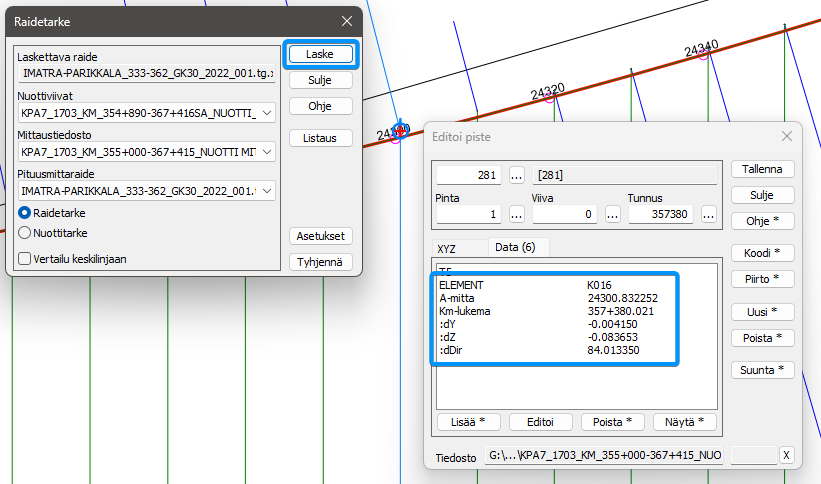Close the Editoi piste dialog window
The height and width of the screenshot is (484, 821).
pos(786,136)
